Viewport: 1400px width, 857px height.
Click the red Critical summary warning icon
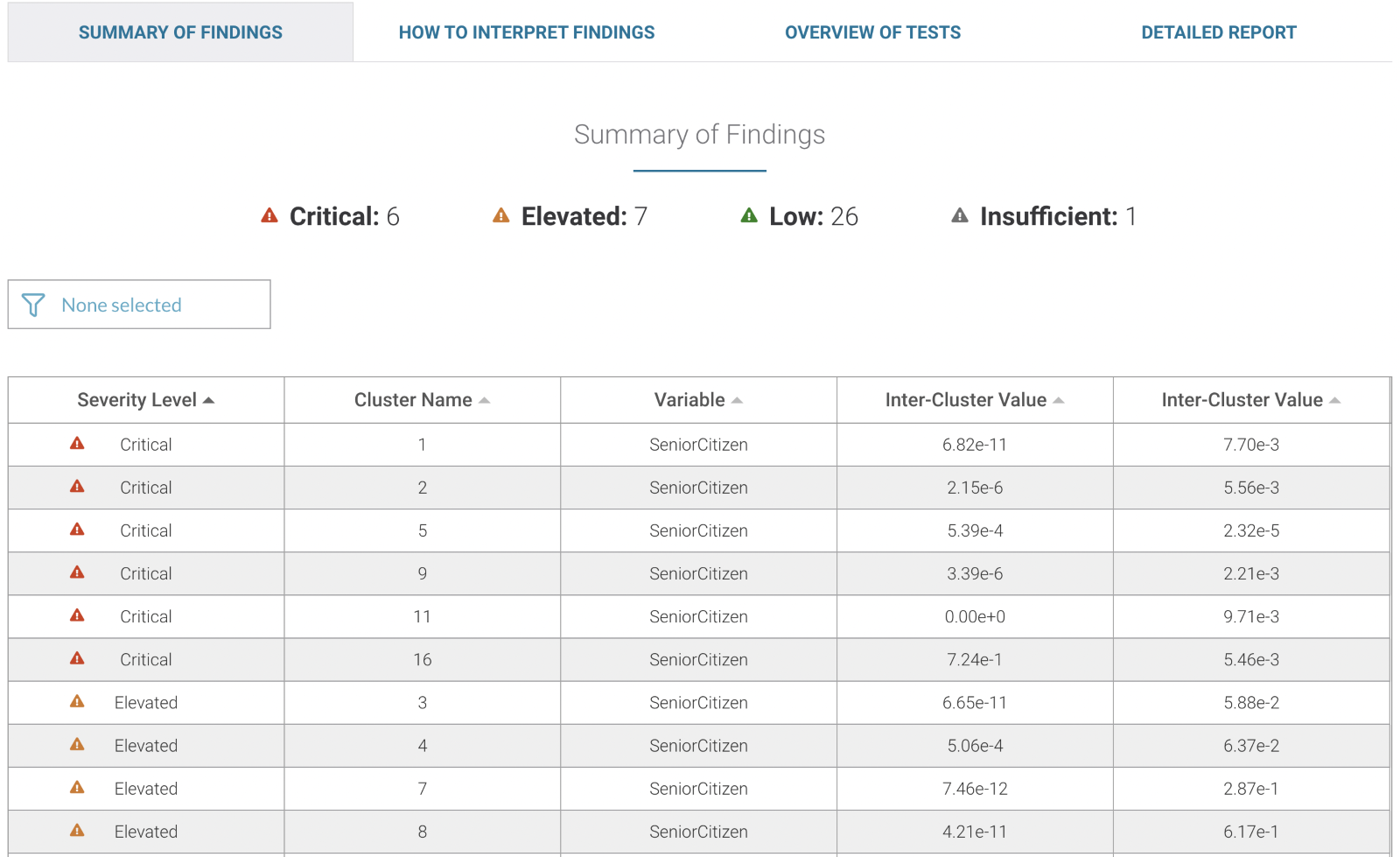[x=269, y=215]
